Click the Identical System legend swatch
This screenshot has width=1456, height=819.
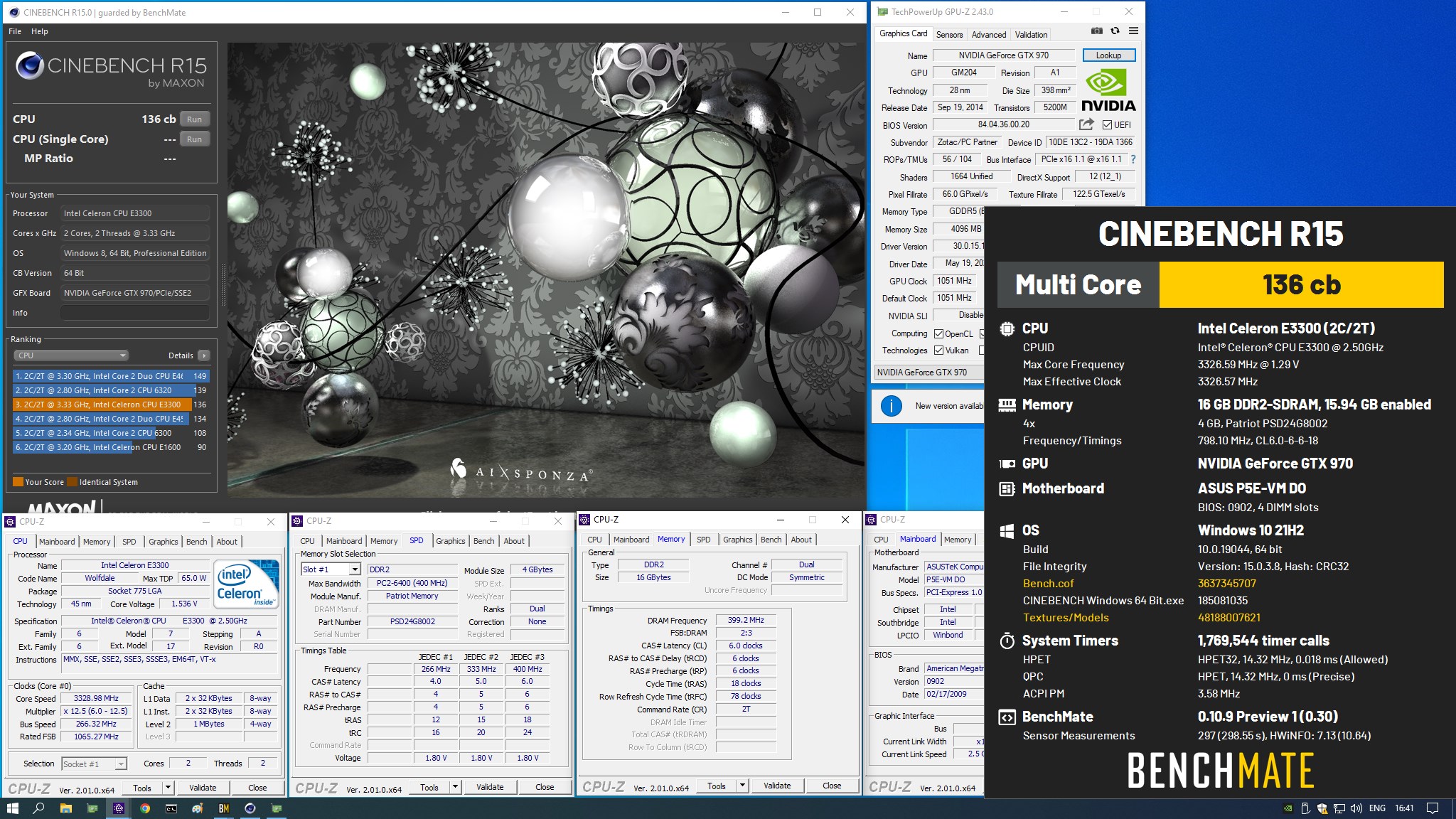pos(72,482)
